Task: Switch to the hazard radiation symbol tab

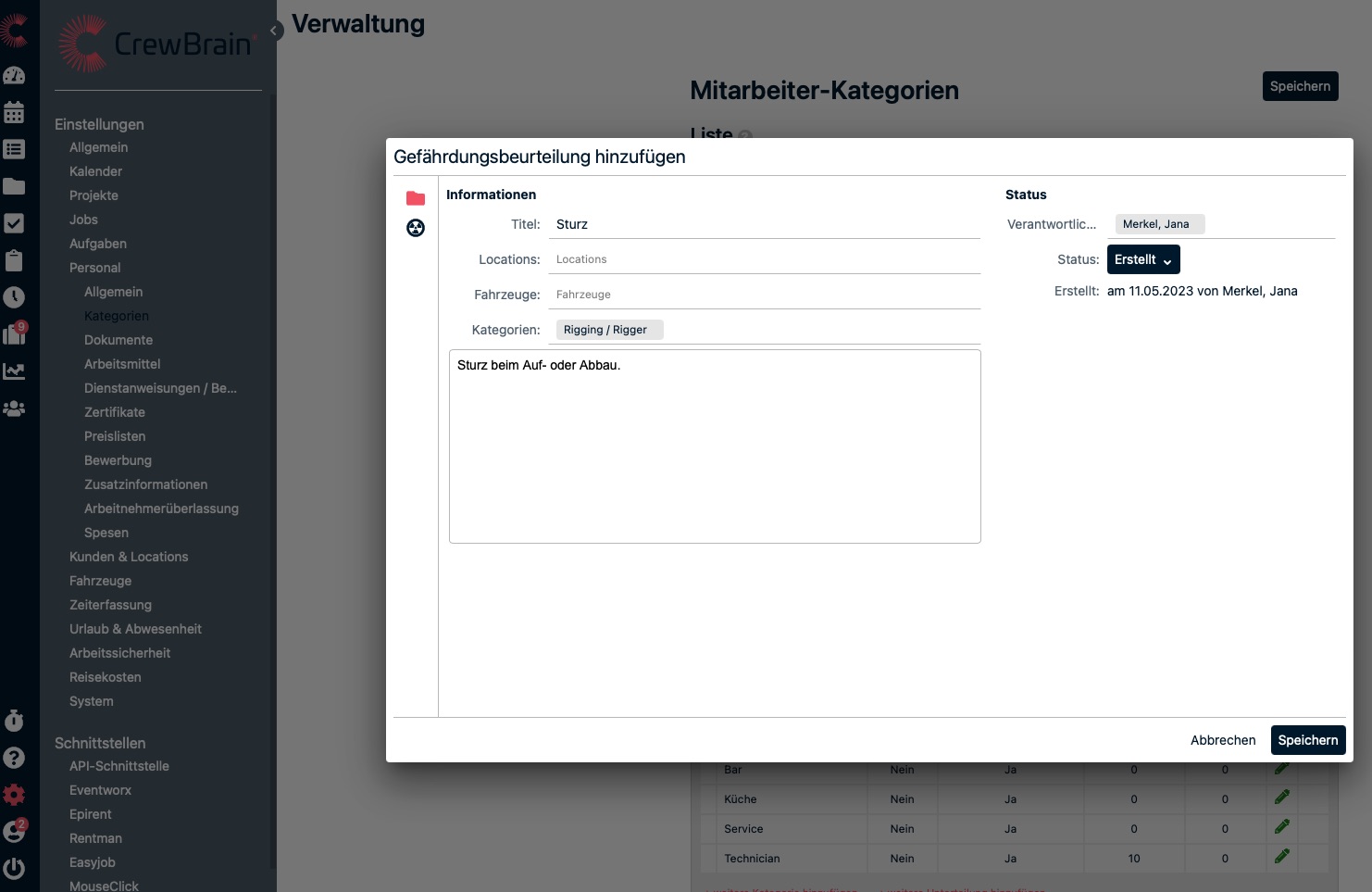Action: click(x=416, y=228)
